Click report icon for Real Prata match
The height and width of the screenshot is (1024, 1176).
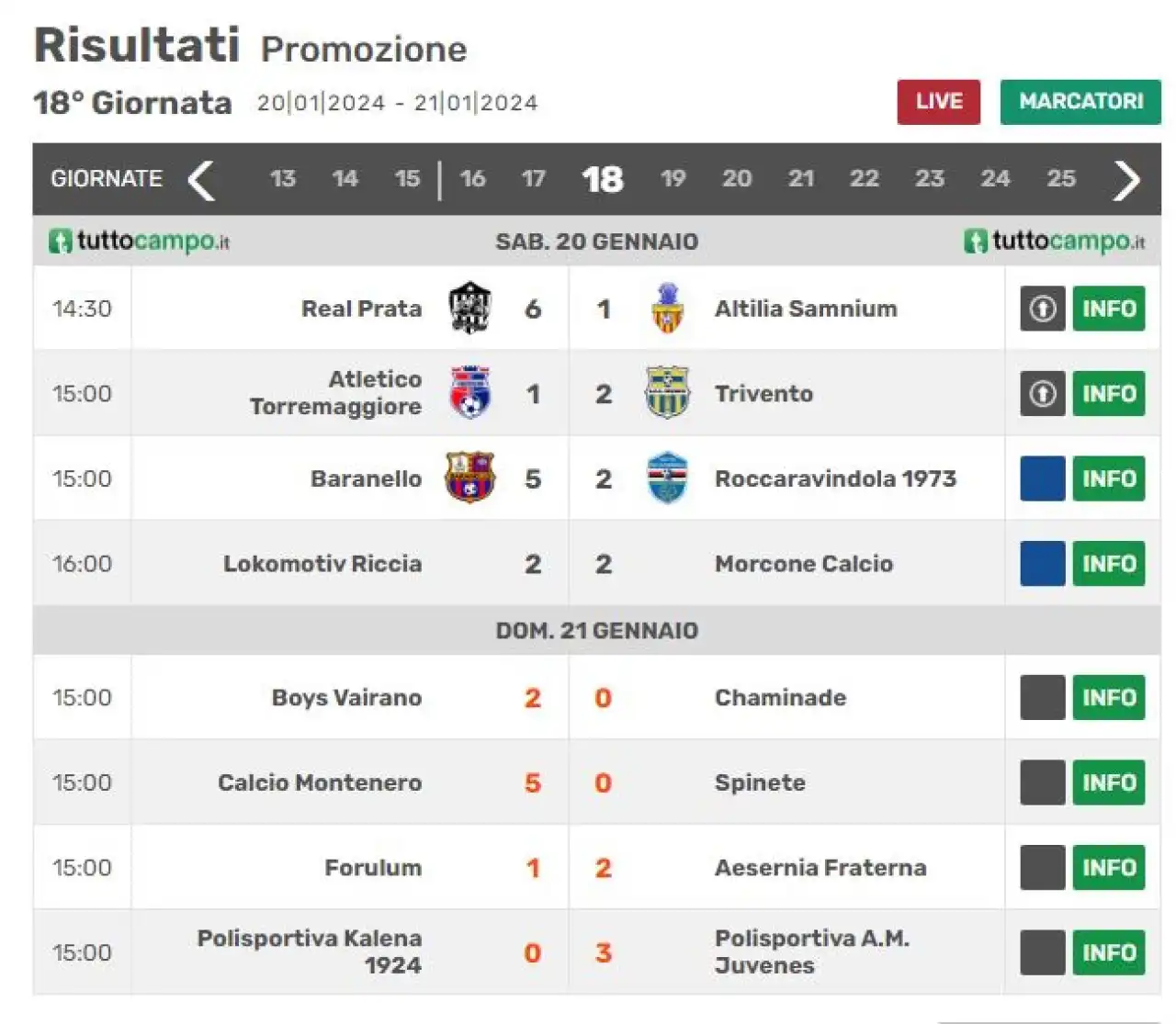point(1043,309)
